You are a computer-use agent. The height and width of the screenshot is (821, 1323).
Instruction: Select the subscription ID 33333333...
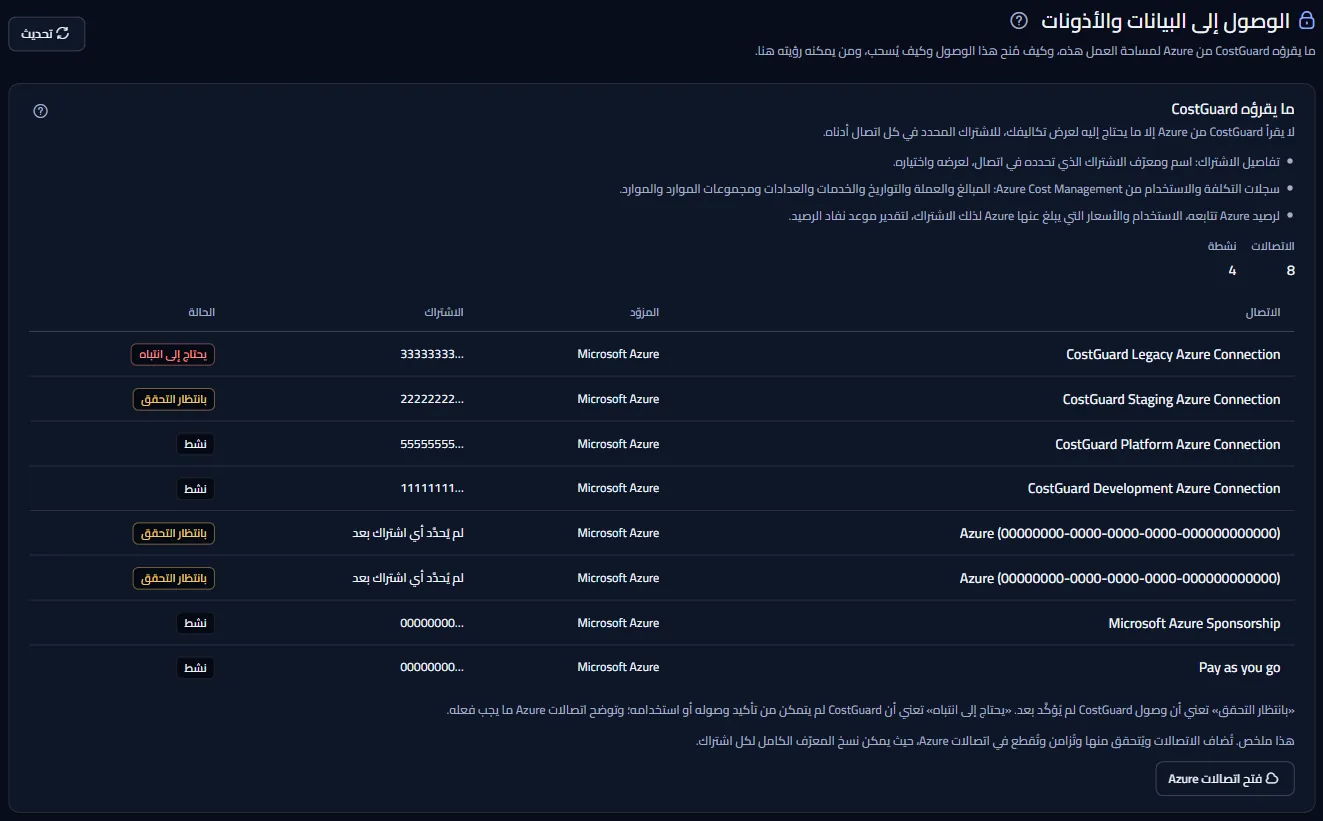(432, 354)
